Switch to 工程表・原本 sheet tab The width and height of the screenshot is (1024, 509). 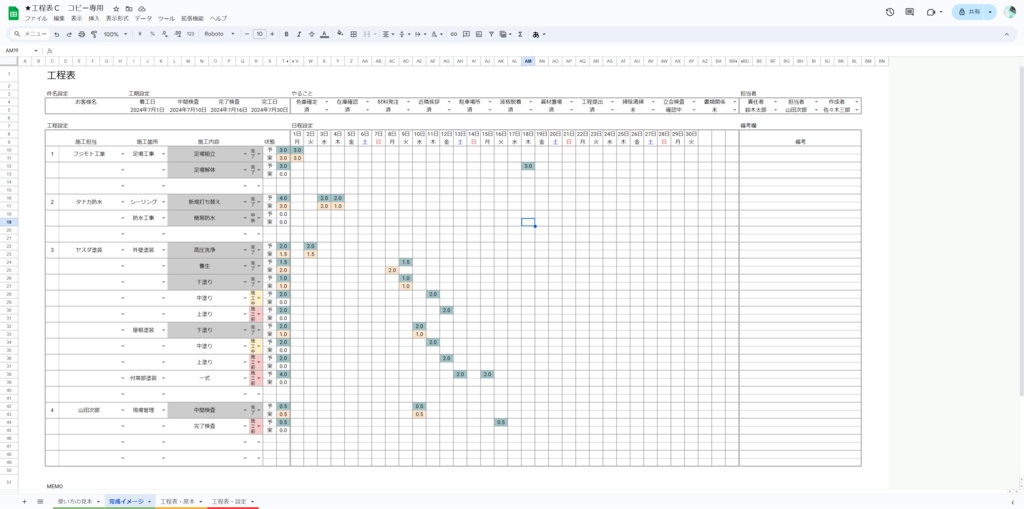pos(179,501)
